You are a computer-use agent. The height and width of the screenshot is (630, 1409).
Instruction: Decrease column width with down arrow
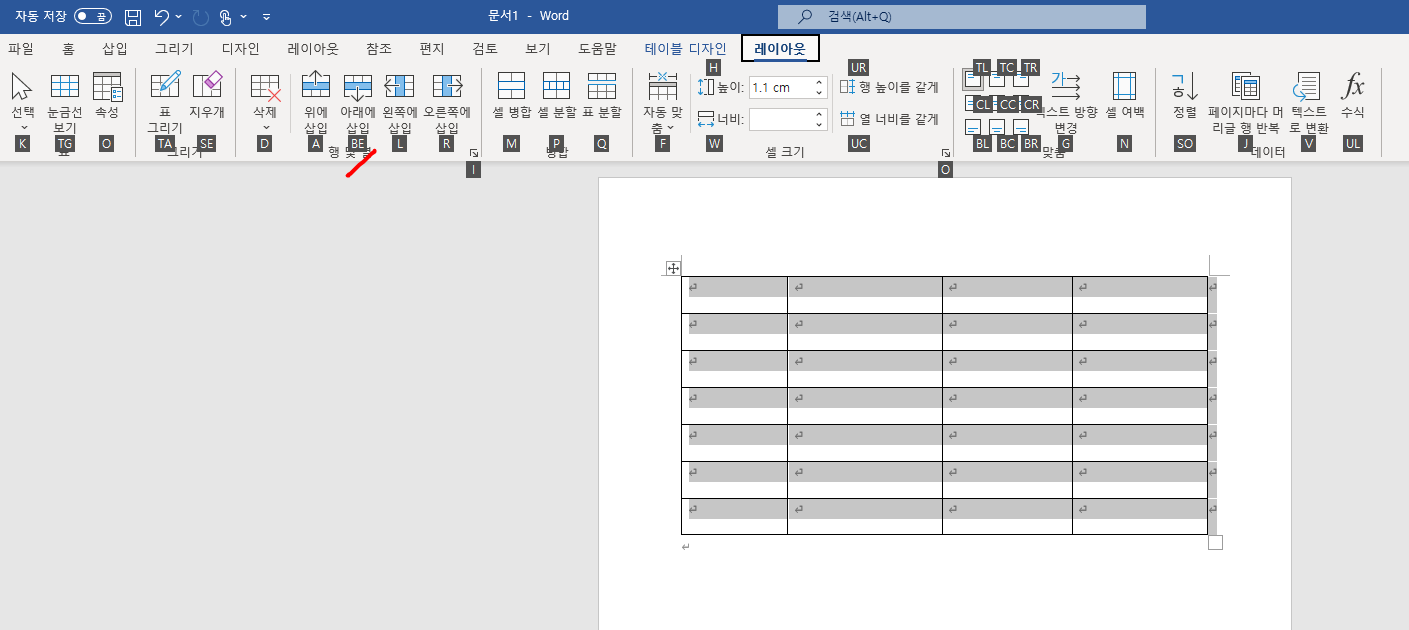click(820, 125)
